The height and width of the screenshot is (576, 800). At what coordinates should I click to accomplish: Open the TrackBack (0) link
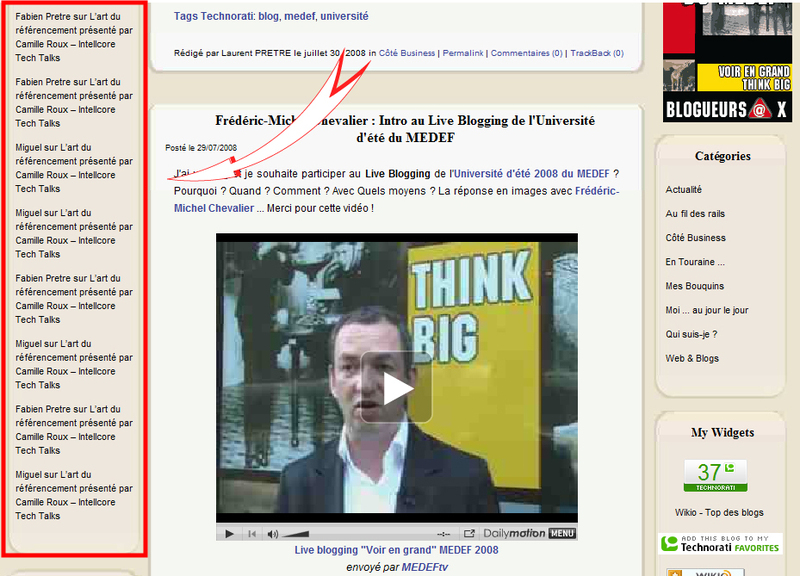(597, 53)
